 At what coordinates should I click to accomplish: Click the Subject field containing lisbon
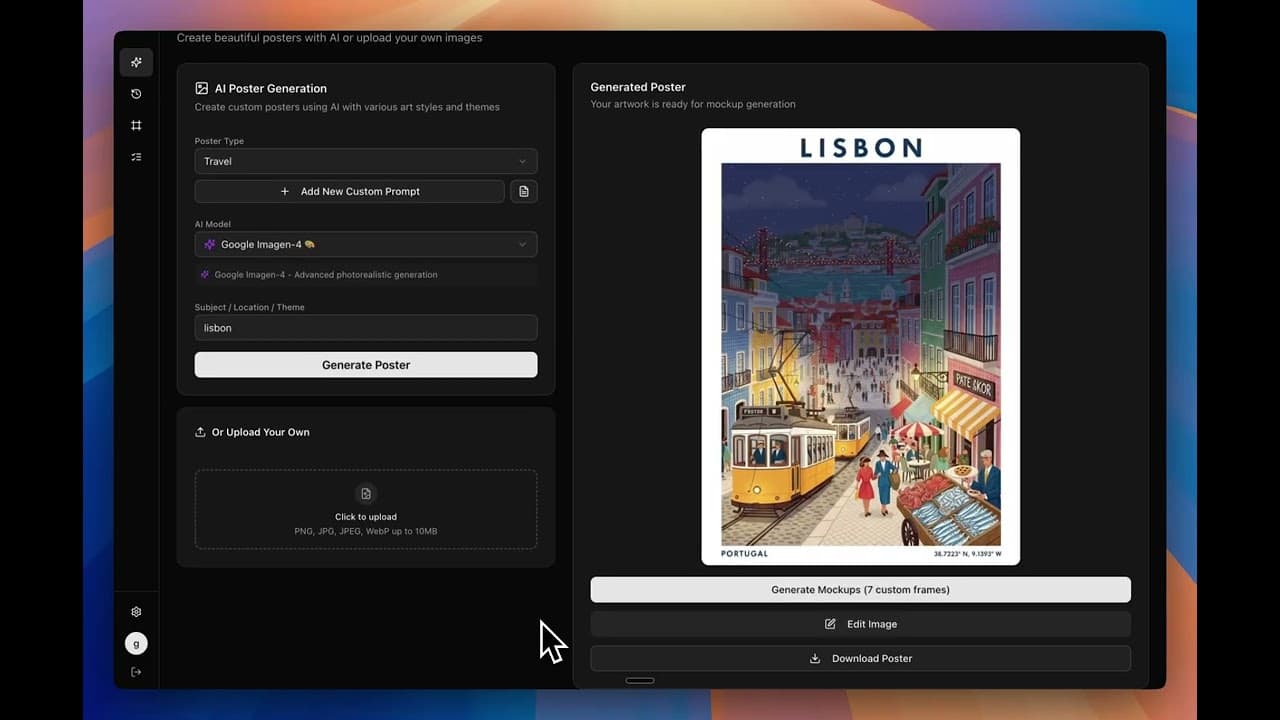[366, 328]
